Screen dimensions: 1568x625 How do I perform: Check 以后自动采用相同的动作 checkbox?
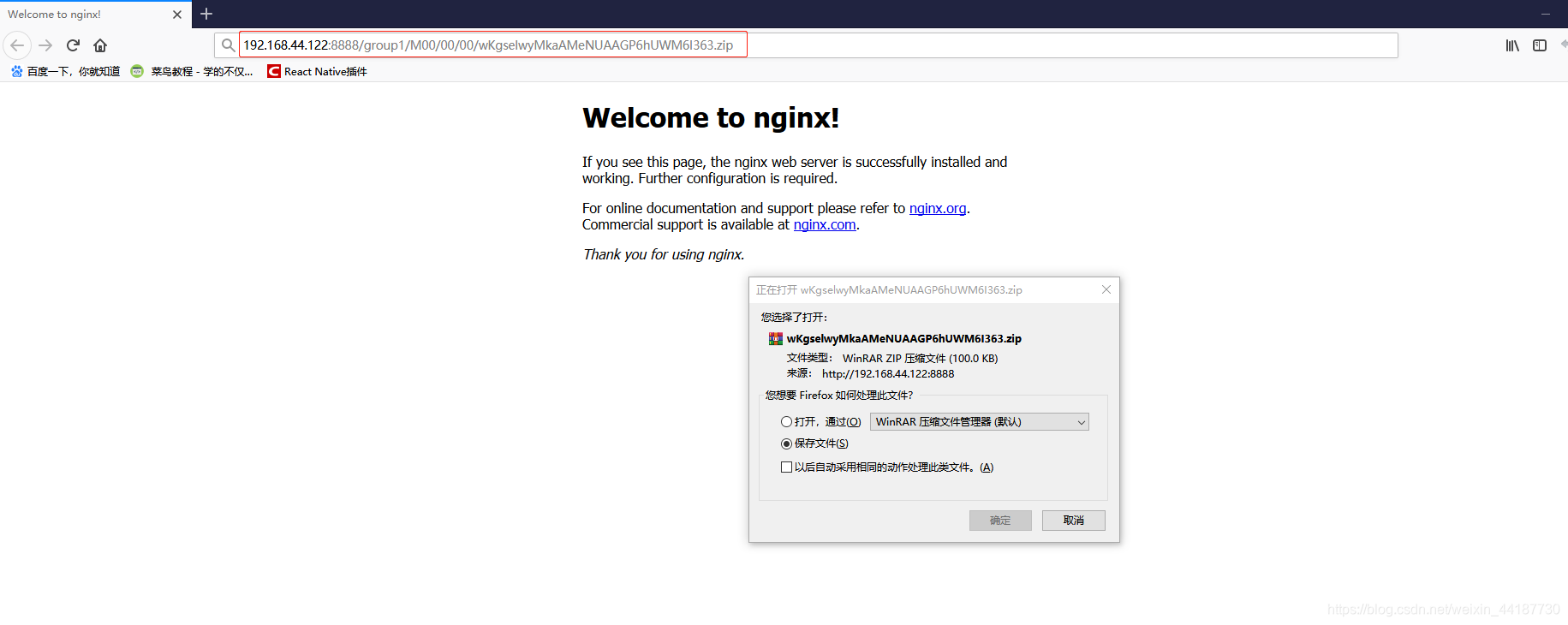(786, 467)
